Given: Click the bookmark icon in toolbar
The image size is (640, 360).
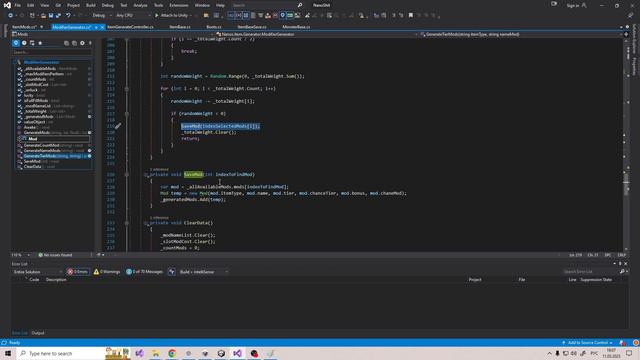Looking at the screenshot, I should coord(411,16).
